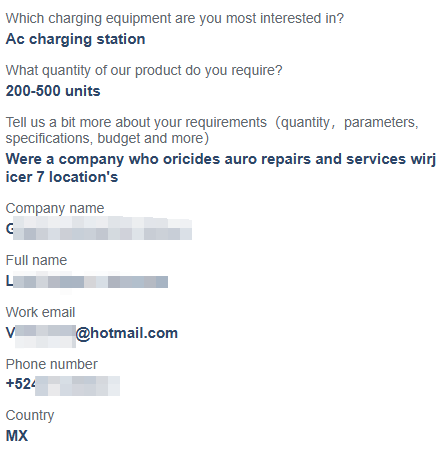Select the MX country value
441x468 pixels.
pos(17,436)
